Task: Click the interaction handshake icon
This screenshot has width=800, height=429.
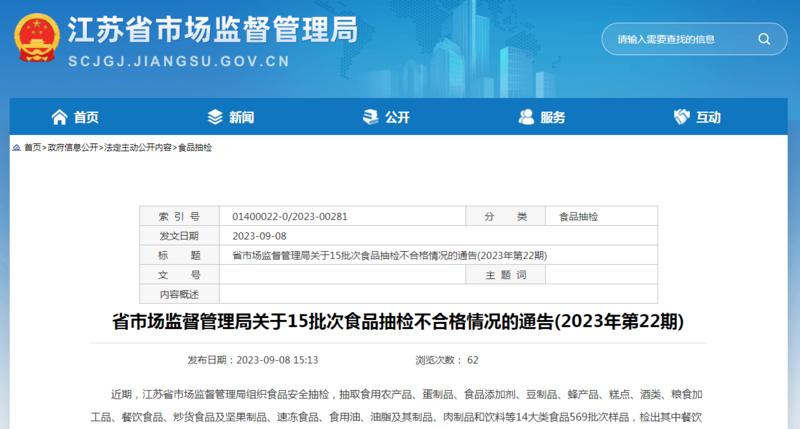Action: pos(682,117)
